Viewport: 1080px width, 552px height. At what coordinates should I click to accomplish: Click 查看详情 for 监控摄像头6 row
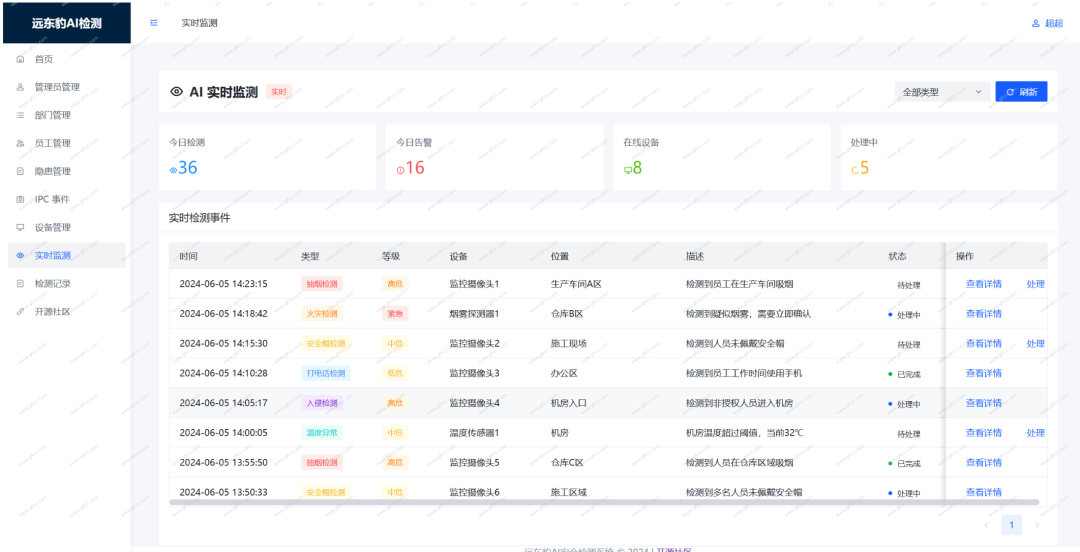coord(984,492)
